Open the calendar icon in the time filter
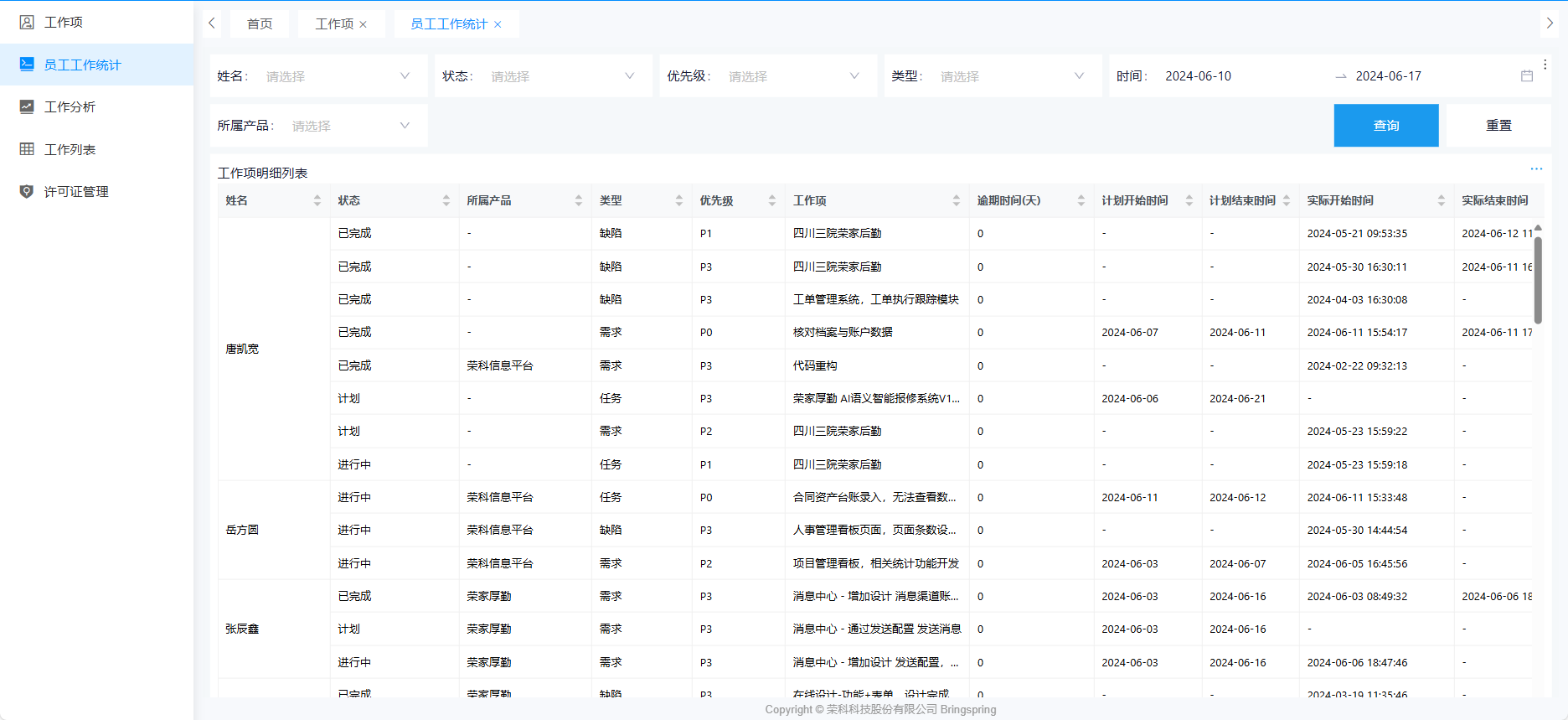This screenshot has width=1568, height=720. click(1527, 76)
